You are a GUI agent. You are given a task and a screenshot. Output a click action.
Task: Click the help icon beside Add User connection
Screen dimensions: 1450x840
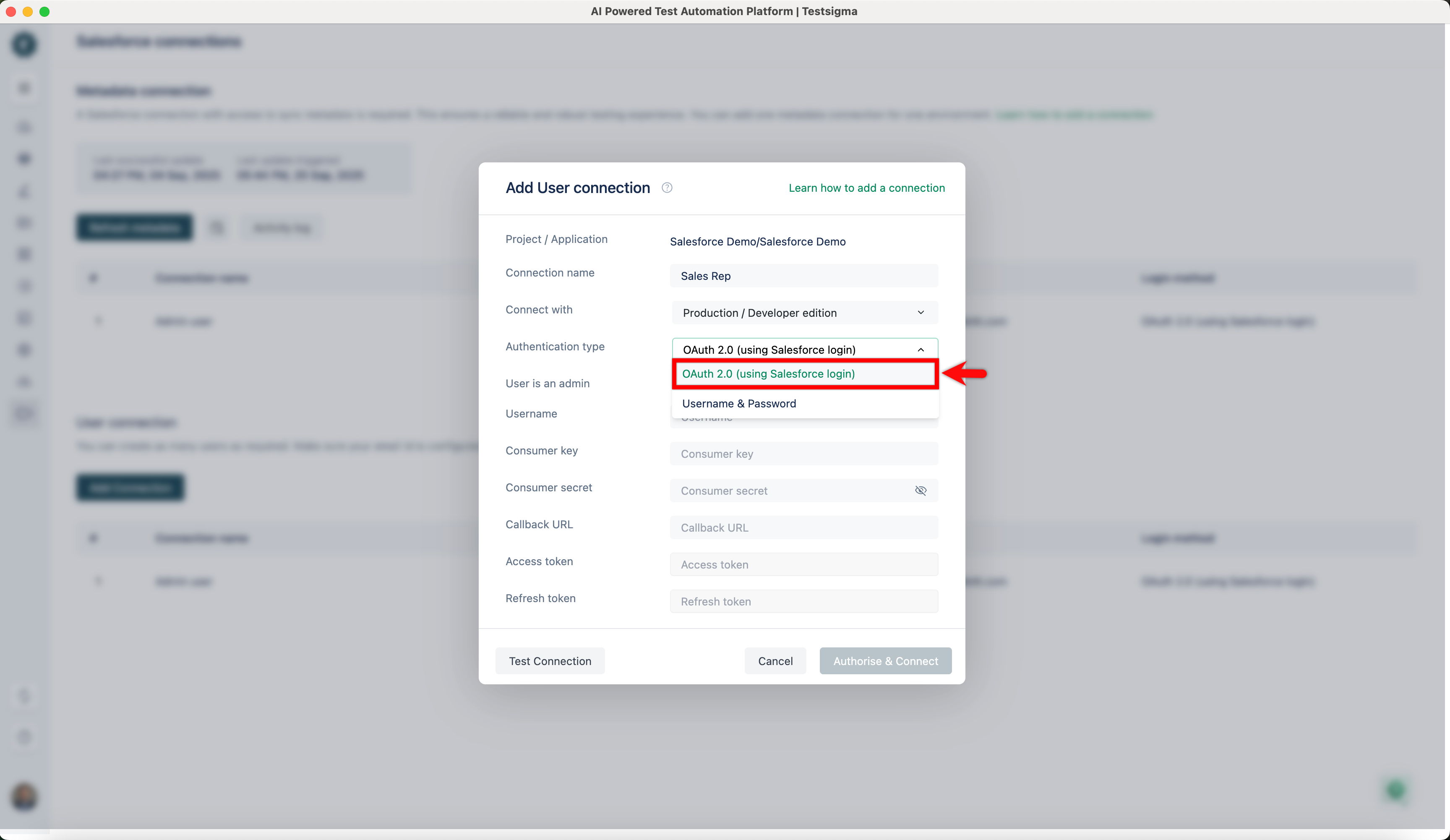[667, 188]
